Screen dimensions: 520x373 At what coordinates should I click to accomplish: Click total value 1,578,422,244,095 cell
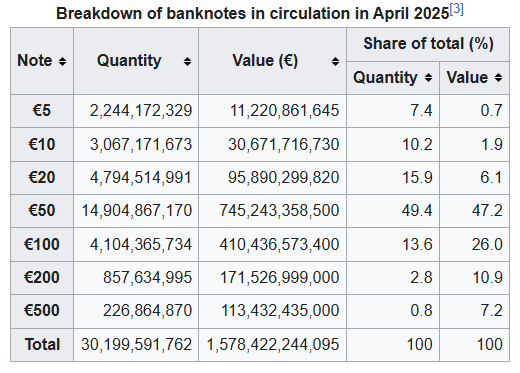coord(272,345)
